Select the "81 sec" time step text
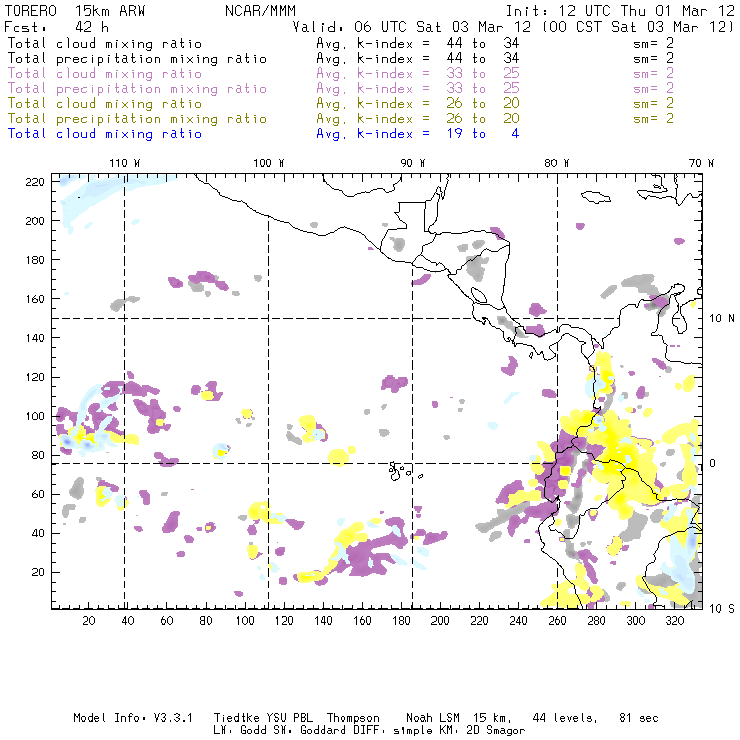The height and width of the screenshot is (740, 740). coord(639,718)
